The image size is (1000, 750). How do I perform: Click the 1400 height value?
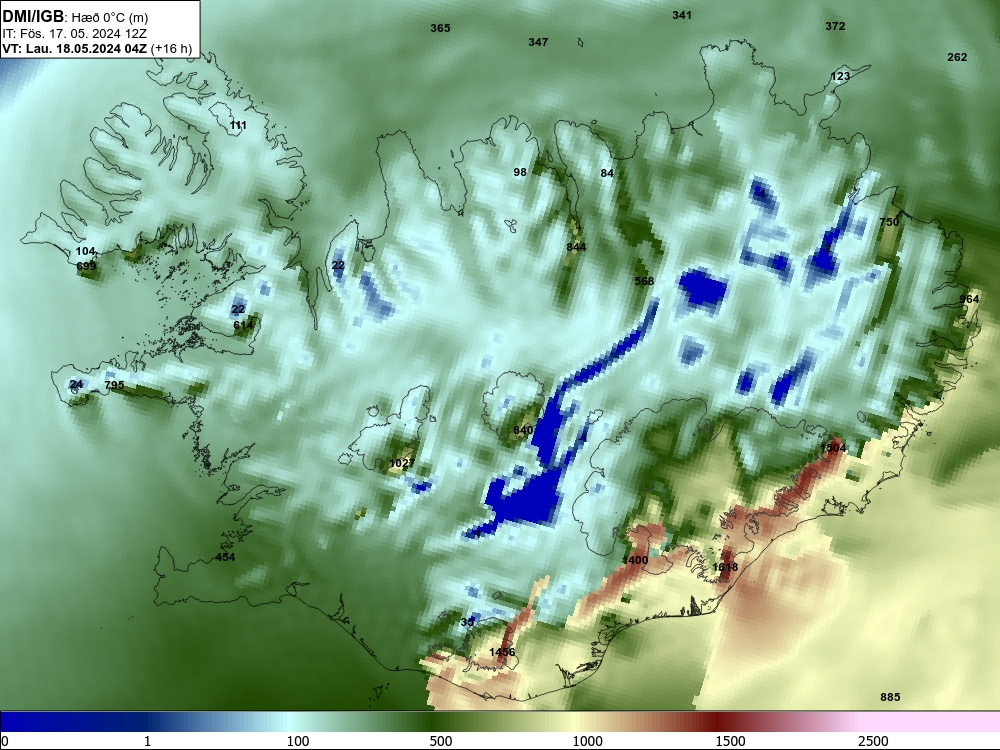[x=635, y=561]
